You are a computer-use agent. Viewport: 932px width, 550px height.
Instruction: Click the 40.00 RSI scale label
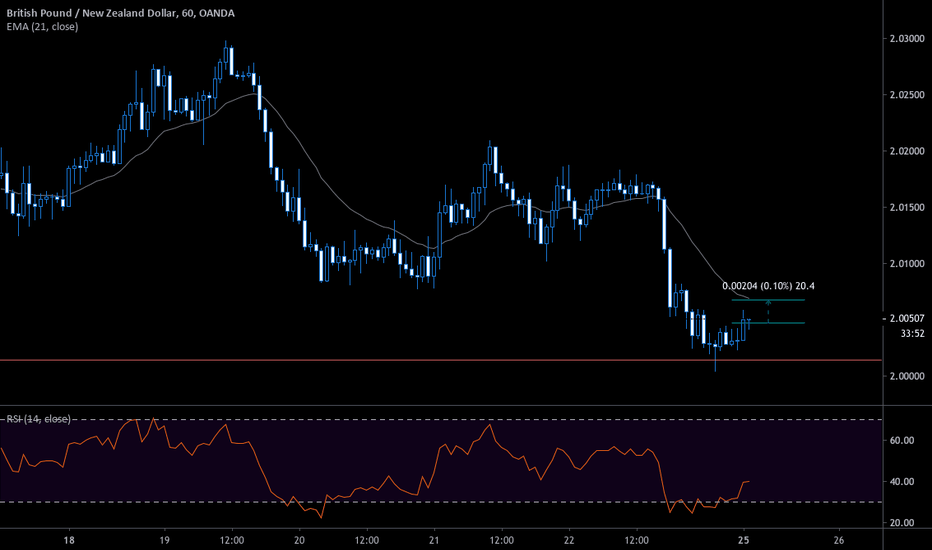[904, 482]
